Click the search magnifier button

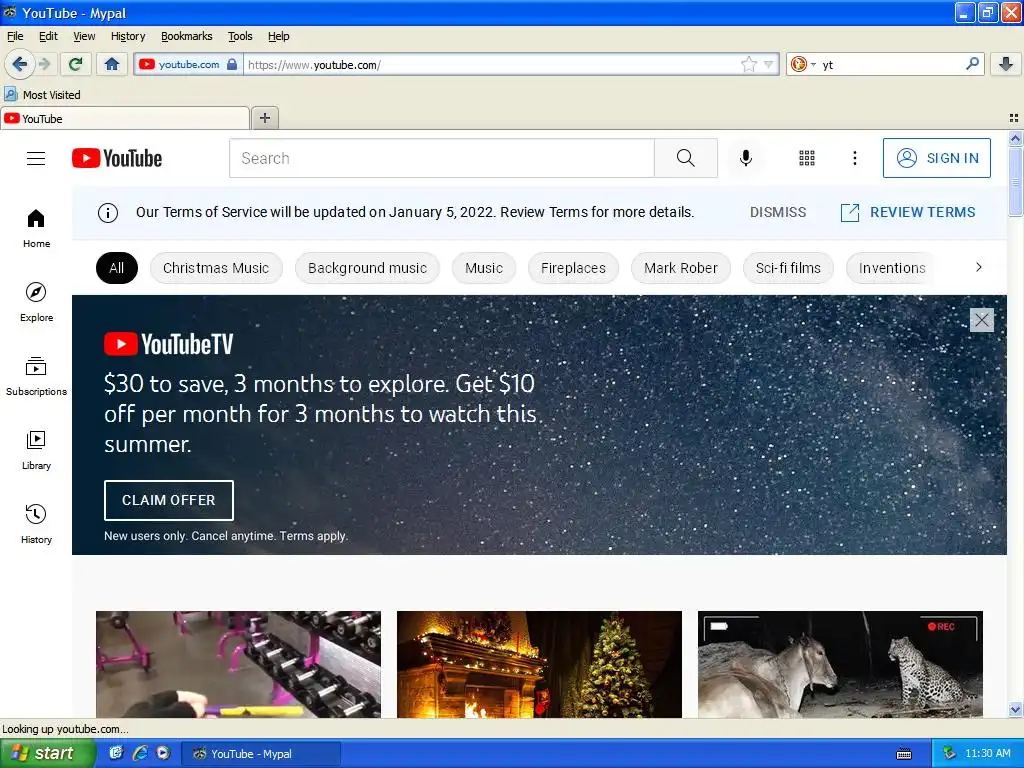[686, 158]
